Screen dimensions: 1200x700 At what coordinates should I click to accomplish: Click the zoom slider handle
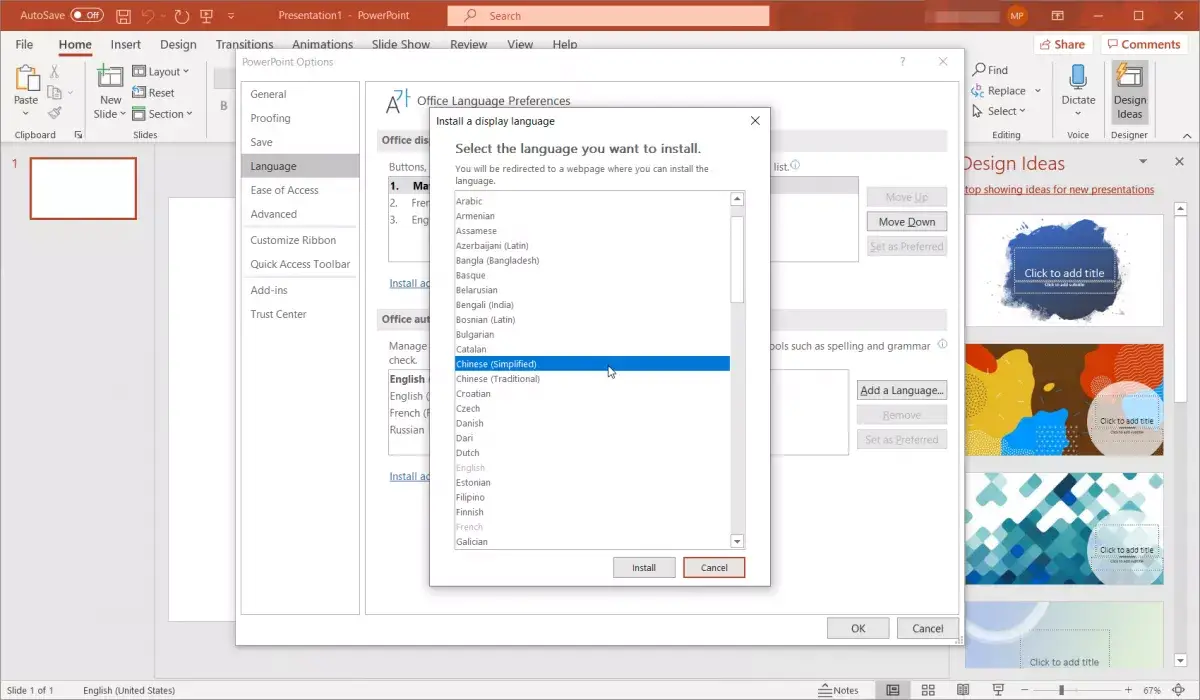pyautogui.click(x=1060, y=690)
